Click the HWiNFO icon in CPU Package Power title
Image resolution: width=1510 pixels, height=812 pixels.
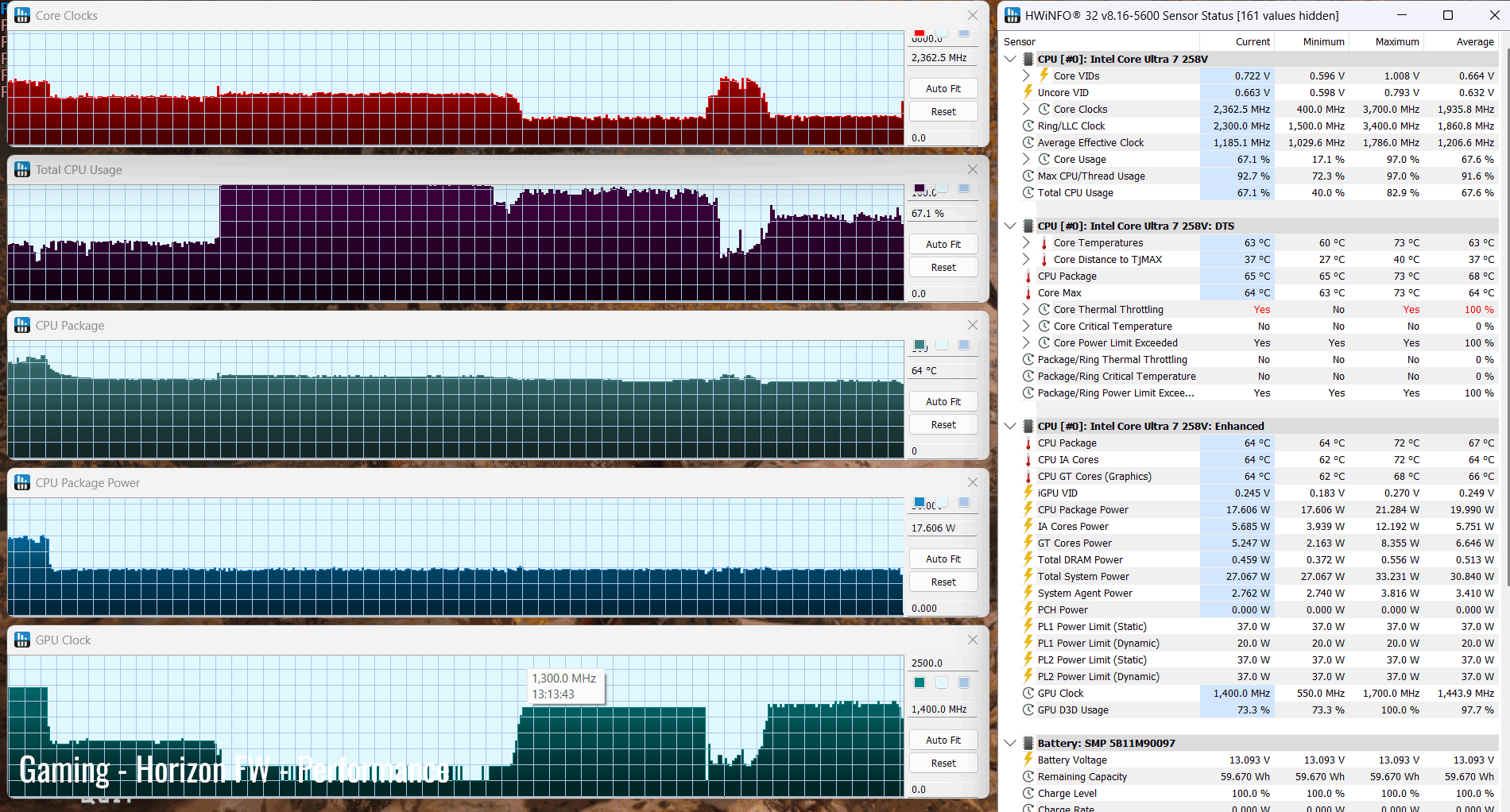(x=22, y=482)
